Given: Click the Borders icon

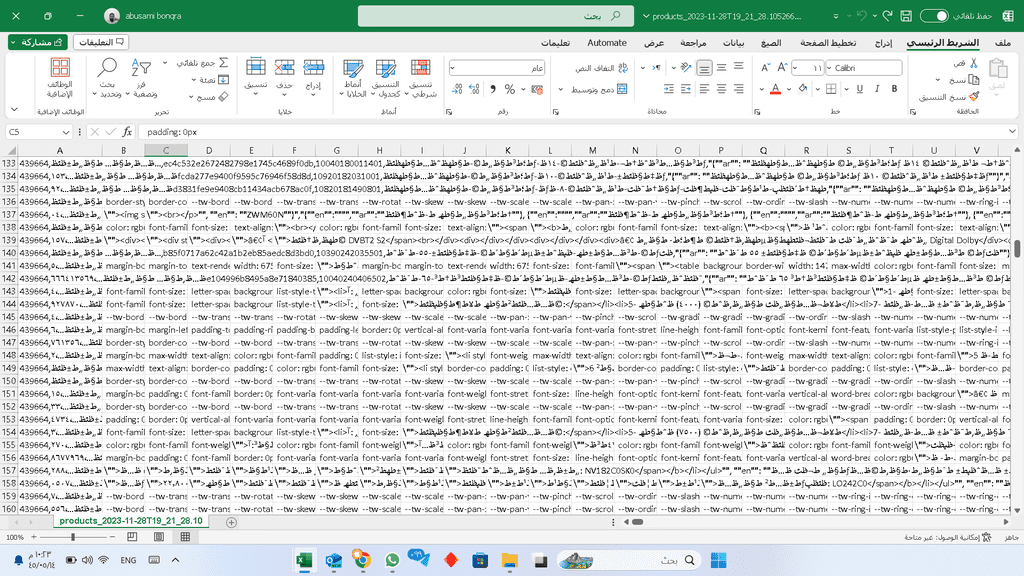Looking at the screenshot, I should point(831,89).
